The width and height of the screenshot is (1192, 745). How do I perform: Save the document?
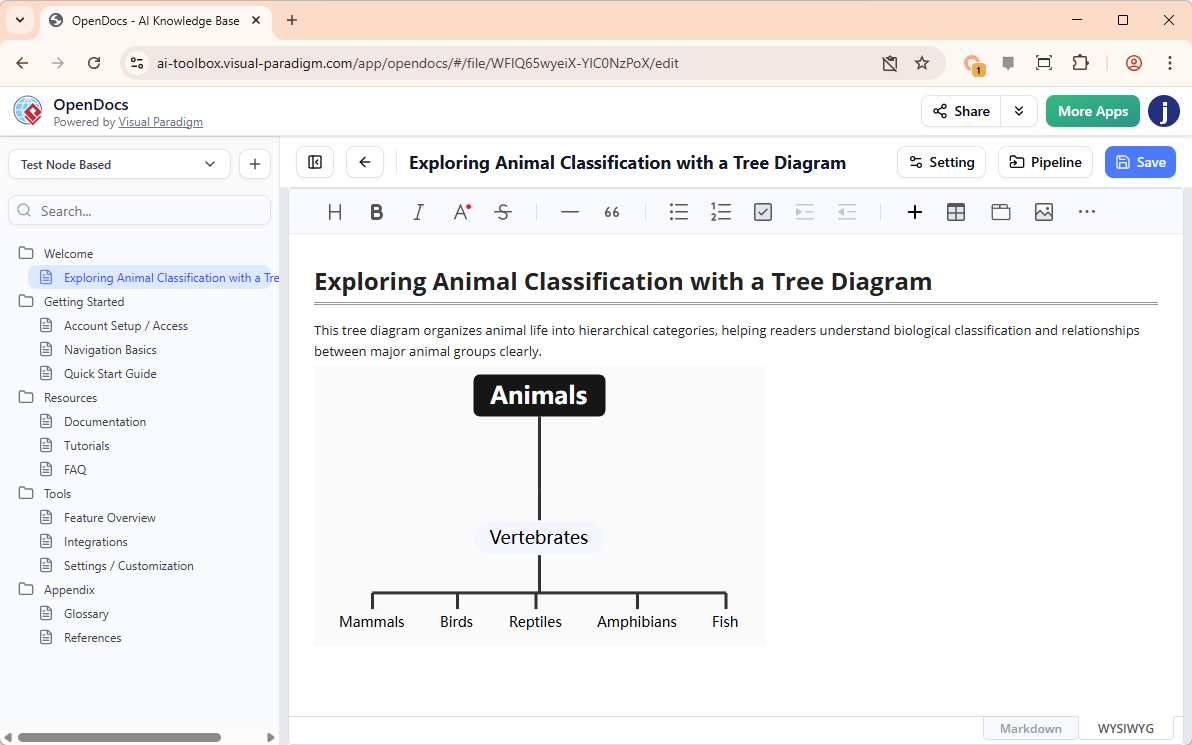pos(1140,162)
